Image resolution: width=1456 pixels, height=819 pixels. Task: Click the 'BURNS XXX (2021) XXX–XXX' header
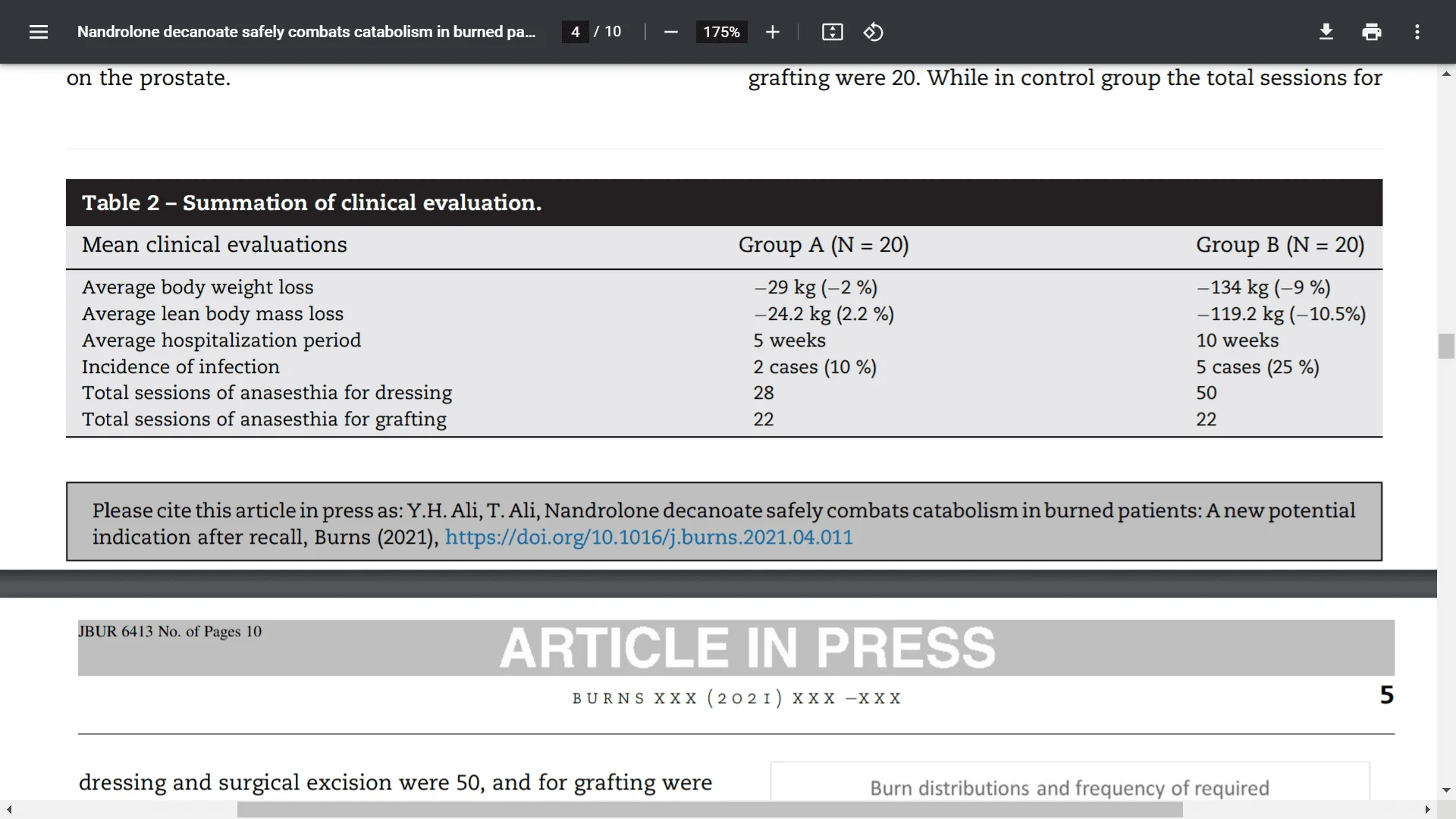pos(736,698)
